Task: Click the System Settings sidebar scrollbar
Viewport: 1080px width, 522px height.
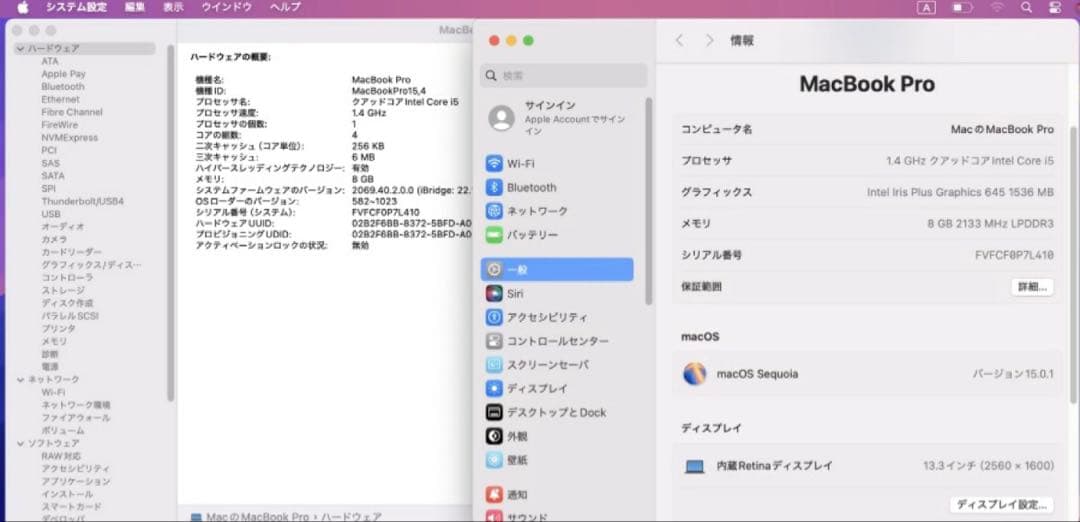Action: pos(648,201)
